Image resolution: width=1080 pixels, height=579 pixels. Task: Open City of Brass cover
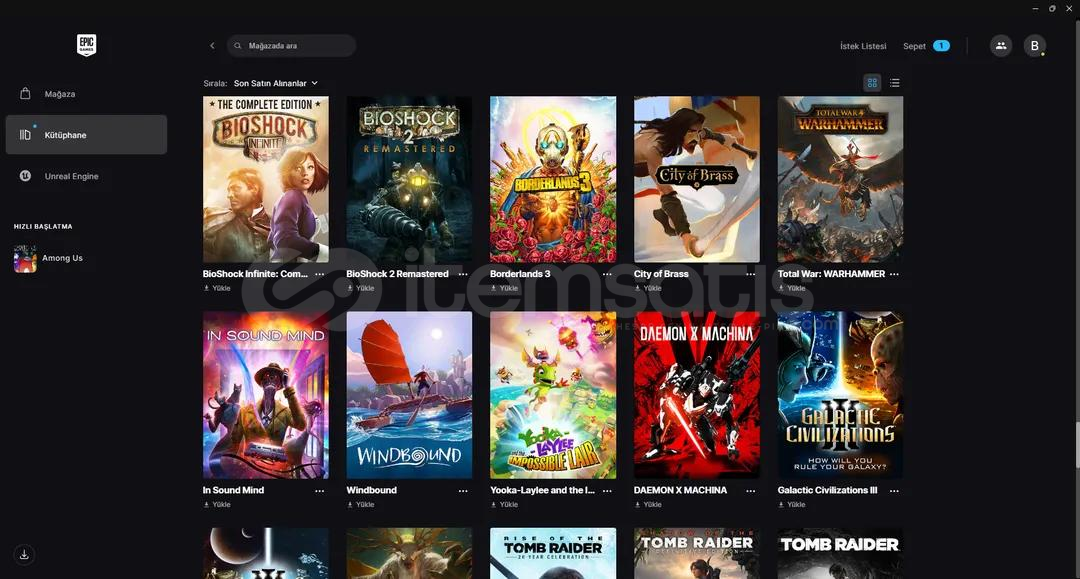(697, 179)
